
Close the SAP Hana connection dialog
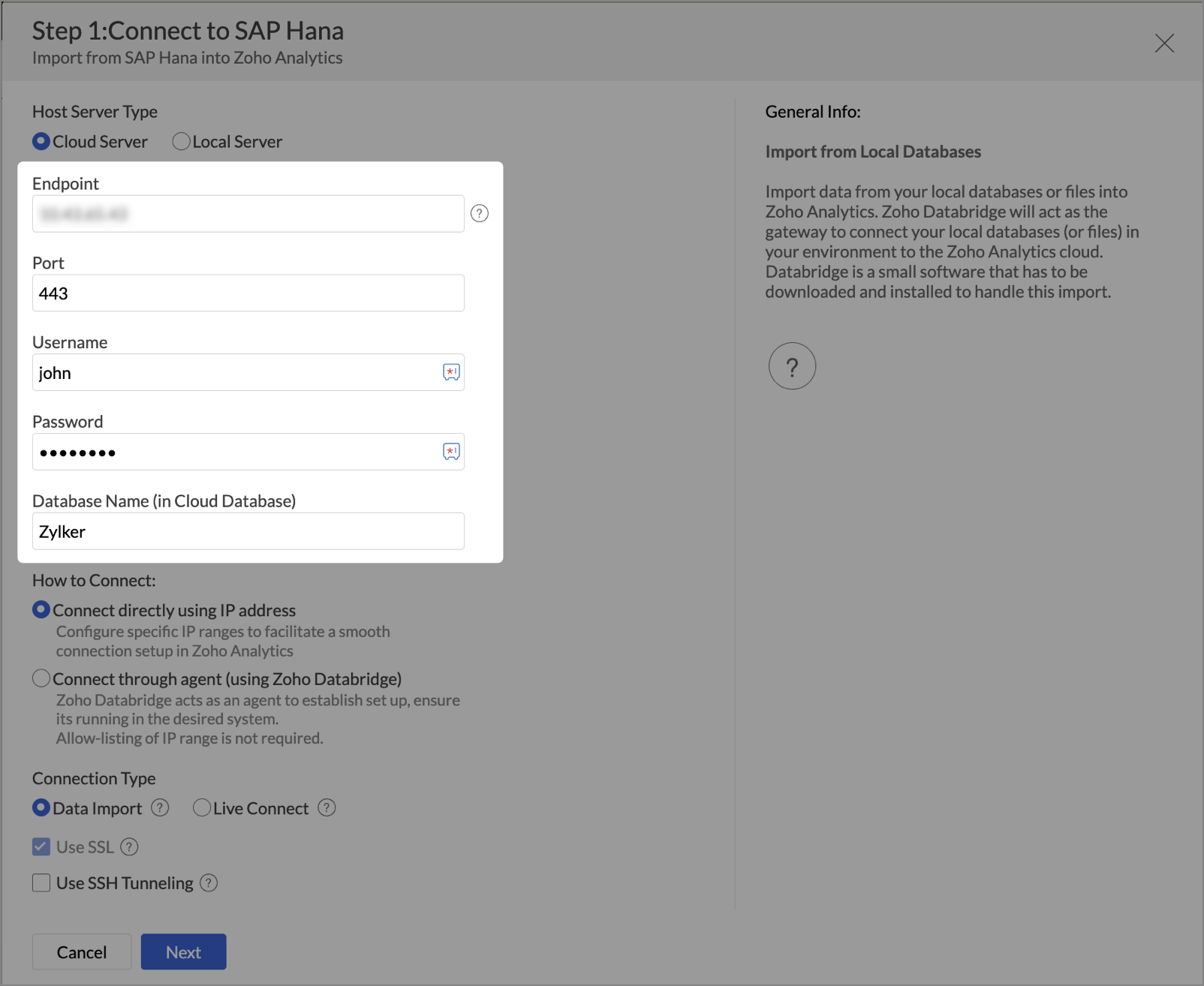coord(1164,44)
